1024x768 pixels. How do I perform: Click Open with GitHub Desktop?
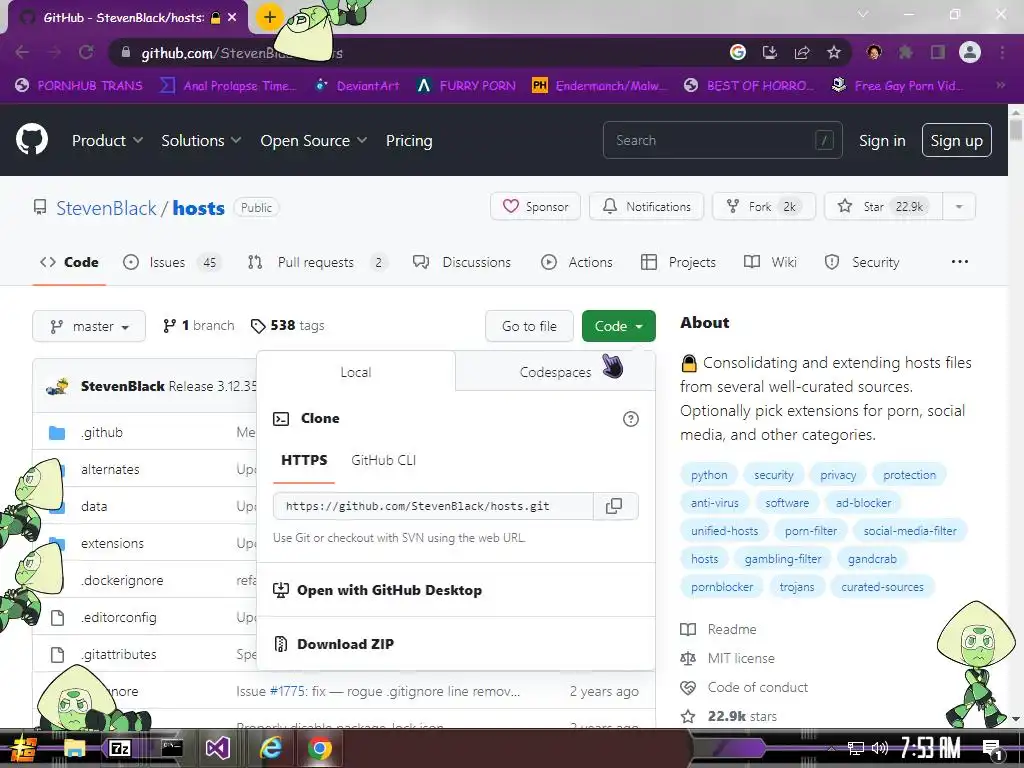point(456,590)
